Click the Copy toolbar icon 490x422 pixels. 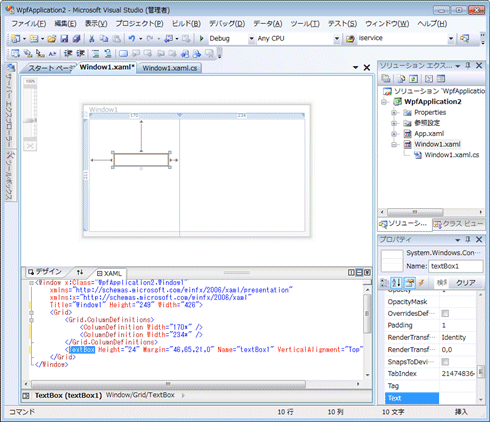click(104, 39)
